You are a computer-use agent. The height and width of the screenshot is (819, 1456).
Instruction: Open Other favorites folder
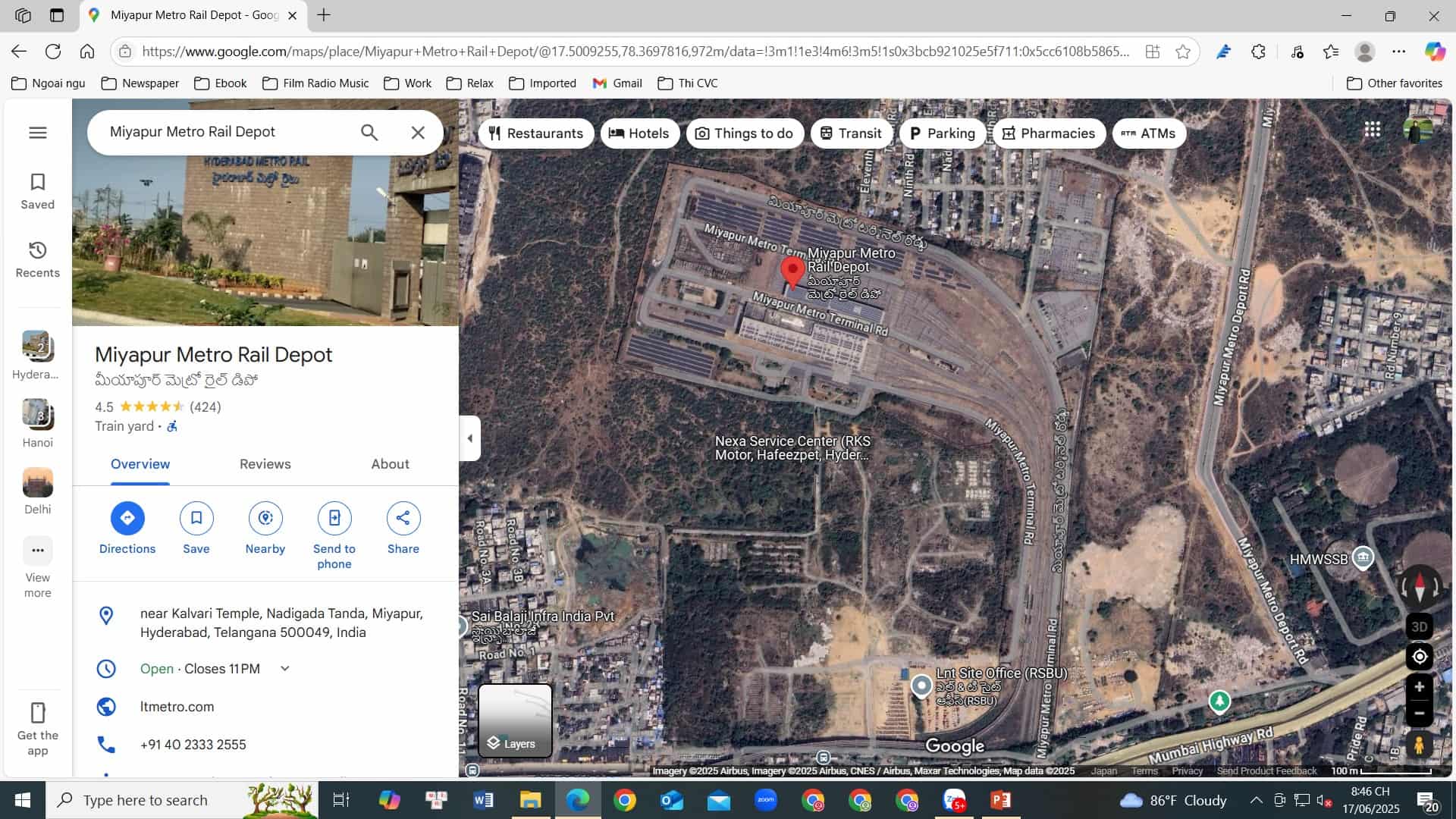click(1395, 83)
